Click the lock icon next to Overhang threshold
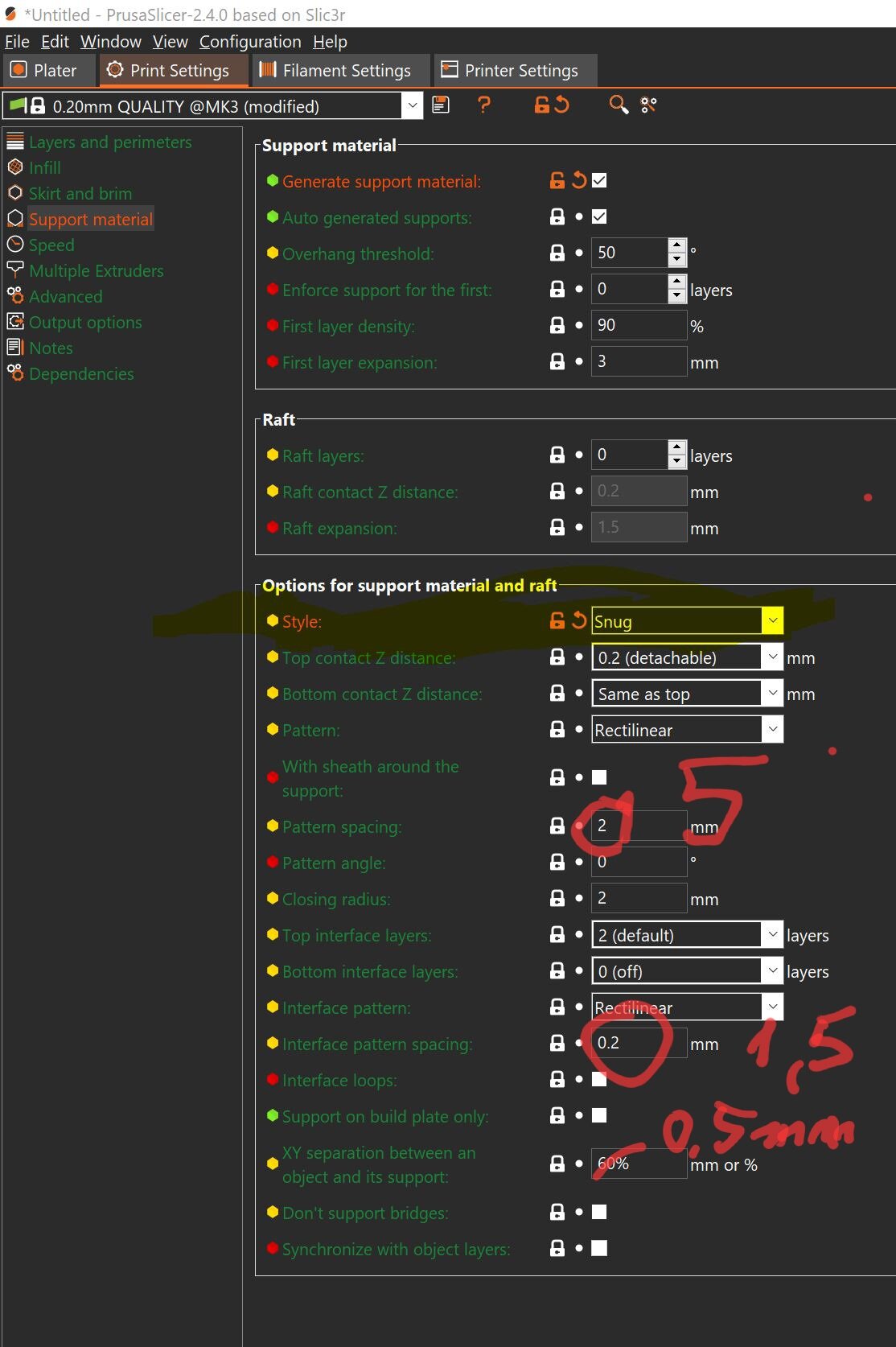Viewport: 896px width, 1347px height. pos(557,253)
